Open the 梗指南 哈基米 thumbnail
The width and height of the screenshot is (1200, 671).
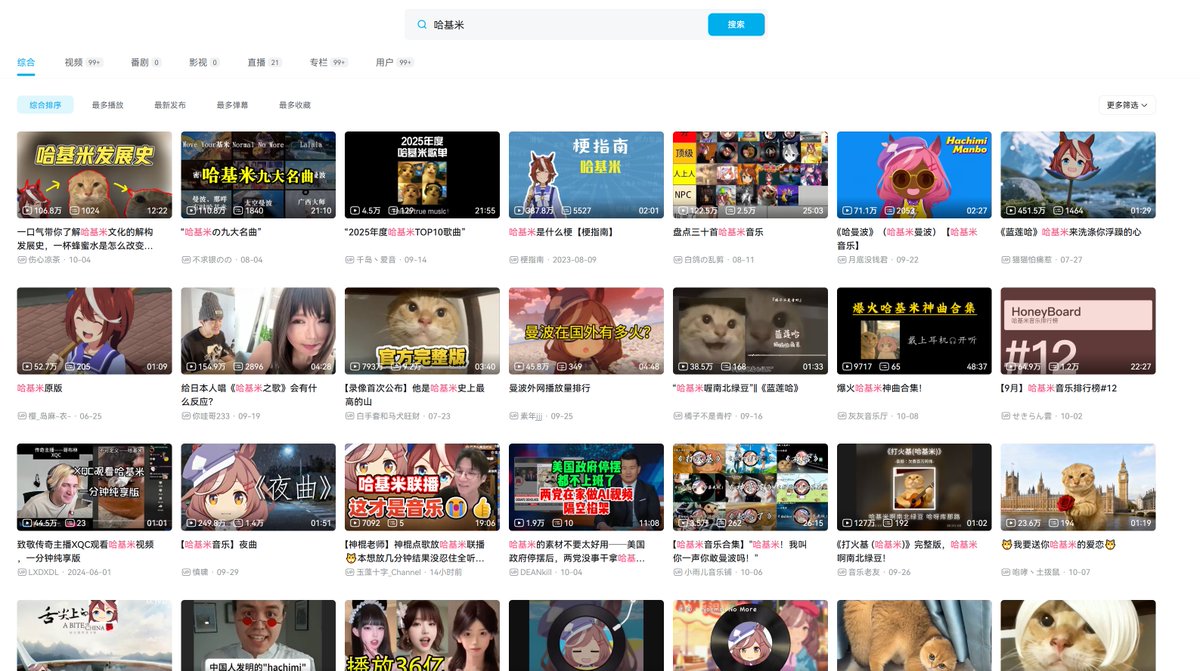586,175
